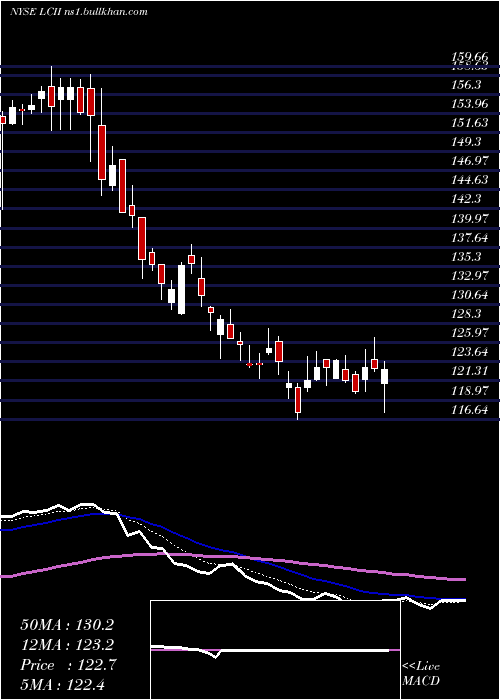Select the 130.64 price axis label
The height and width of the screenshot is (700, 500).
[x=470, y=295]
